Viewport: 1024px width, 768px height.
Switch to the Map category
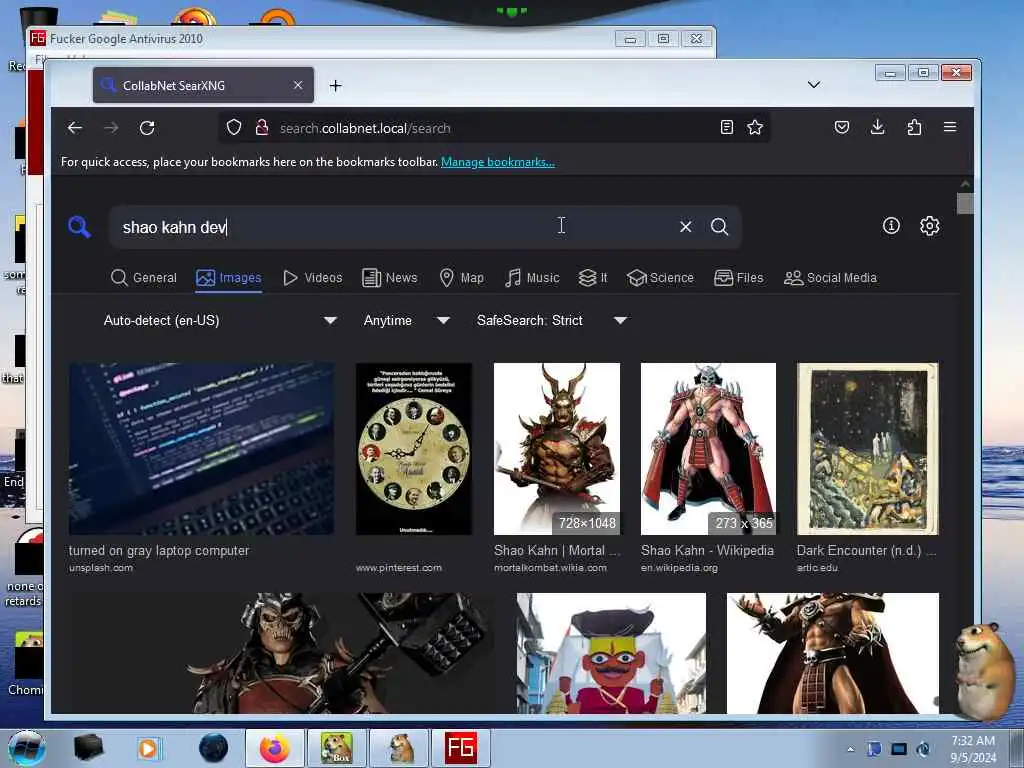point(462,278)
